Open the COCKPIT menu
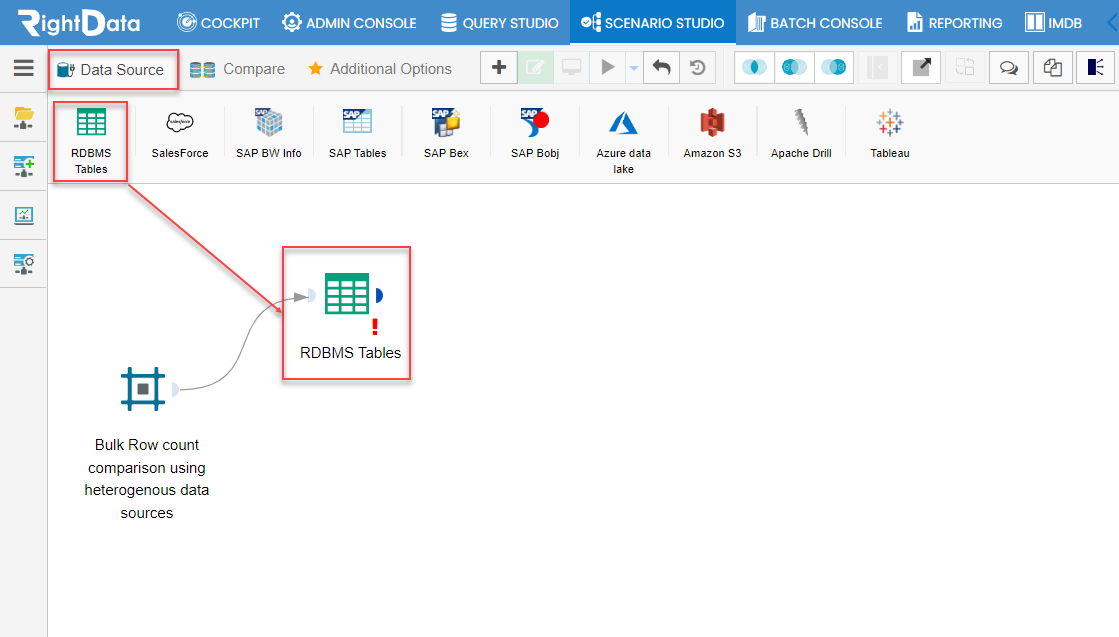 coord(218,23)
